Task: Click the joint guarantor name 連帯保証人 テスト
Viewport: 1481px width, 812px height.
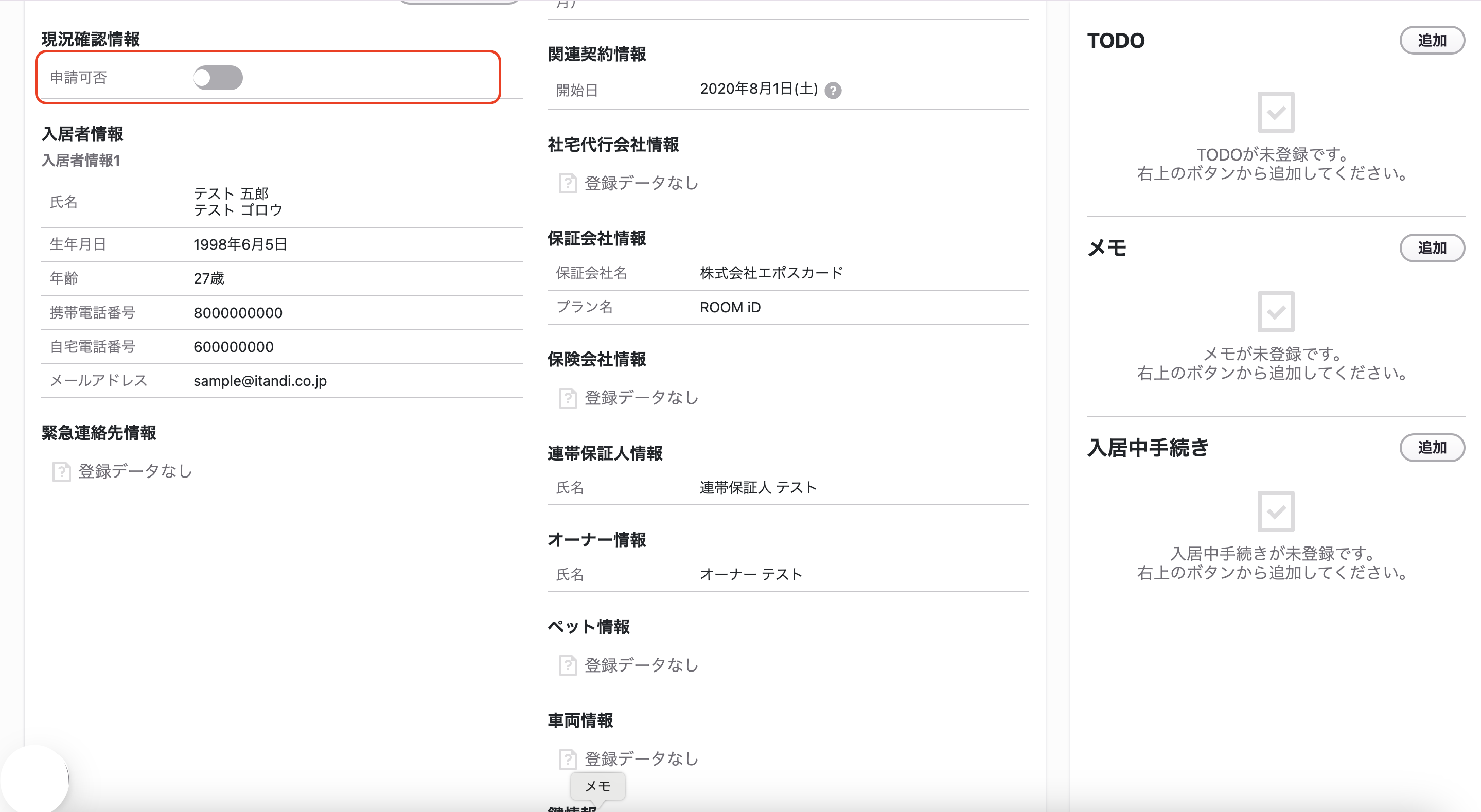Action: coord(758,488)
